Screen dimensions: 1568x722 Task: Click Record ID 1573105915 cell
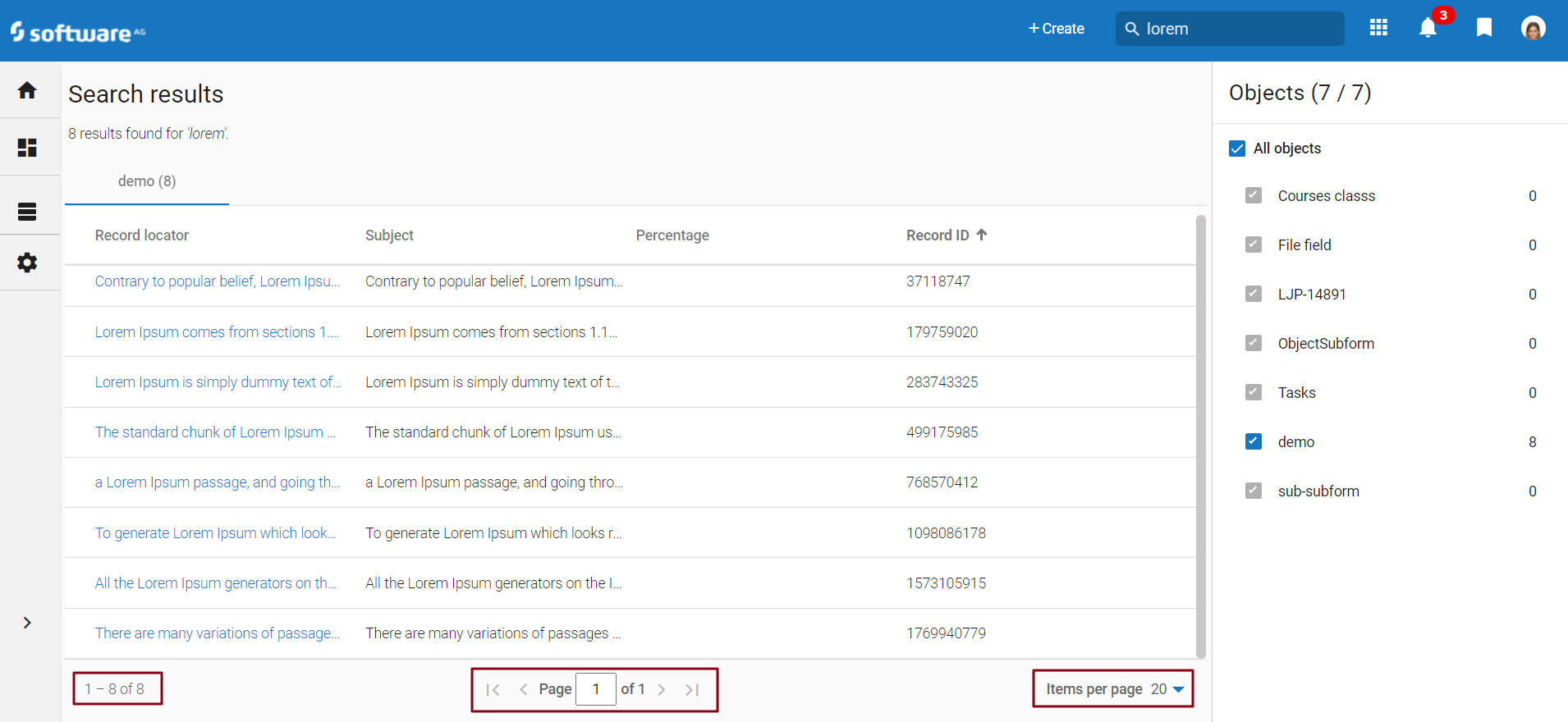point(947,583)
